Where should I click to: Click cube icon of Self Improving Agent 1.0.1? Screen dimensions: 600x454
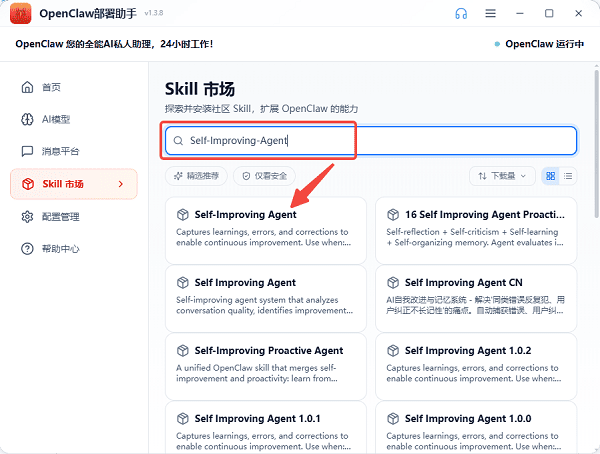[183, 419]
